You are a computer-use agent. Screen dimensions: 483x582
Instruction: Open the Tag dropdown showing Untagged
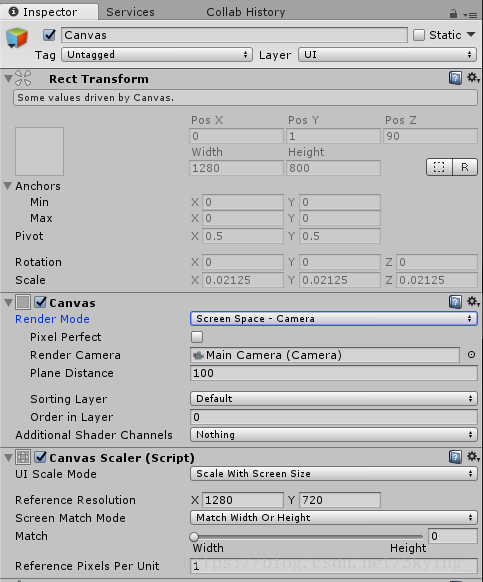point(157,55)
